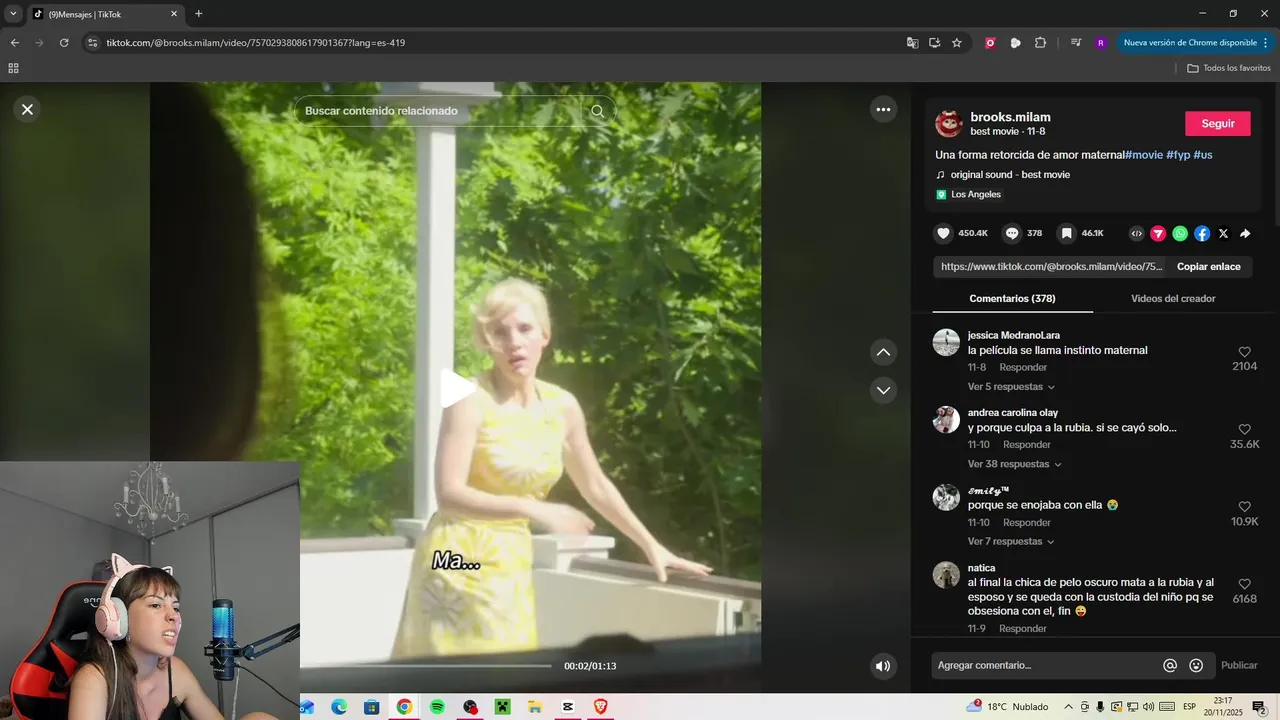The height and width of the screenshot is (720, 1280).
Task: Share video to X
Action: coord(1224,233)
